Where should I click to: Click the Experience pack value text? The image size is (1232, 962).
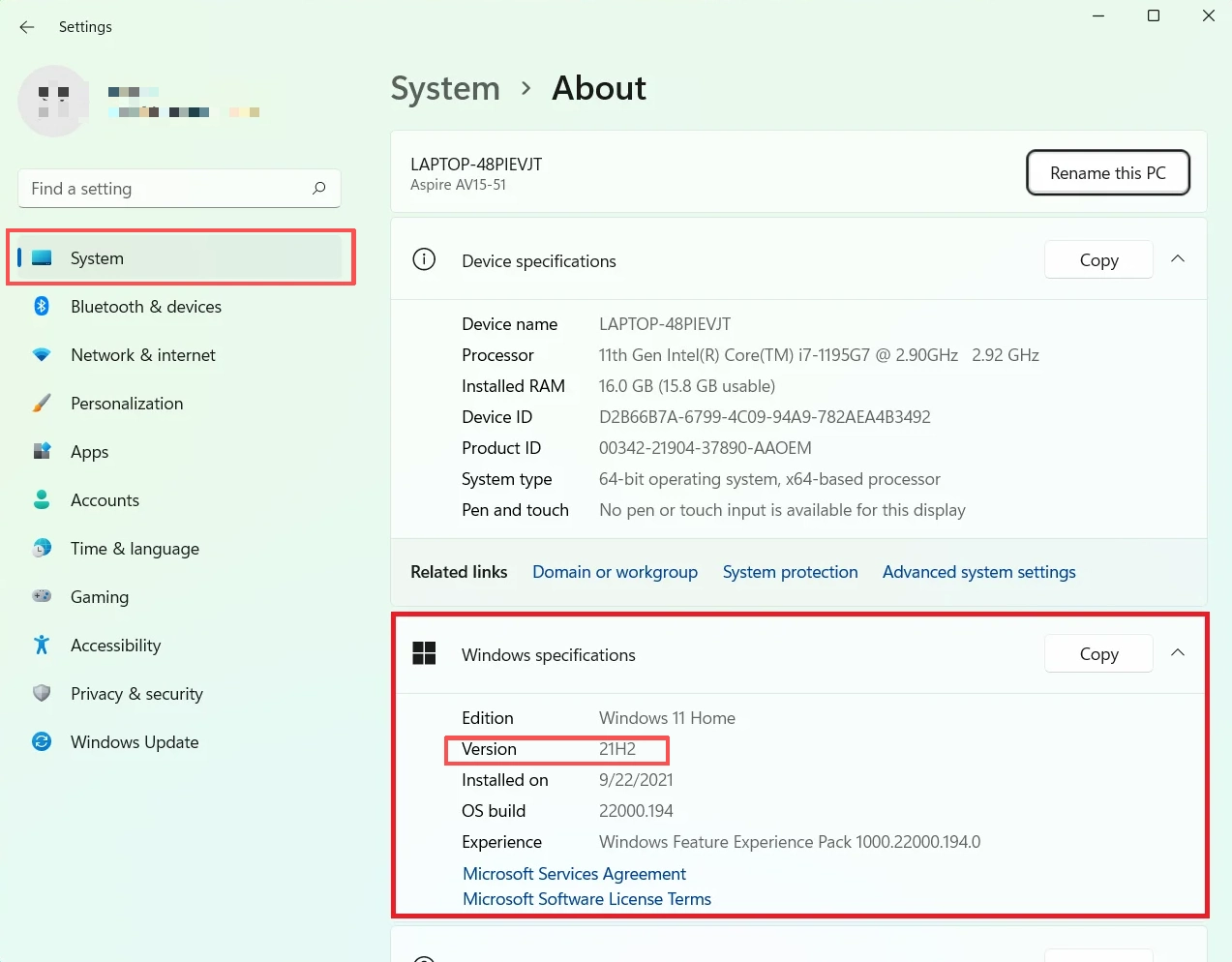tap(790, 842)
